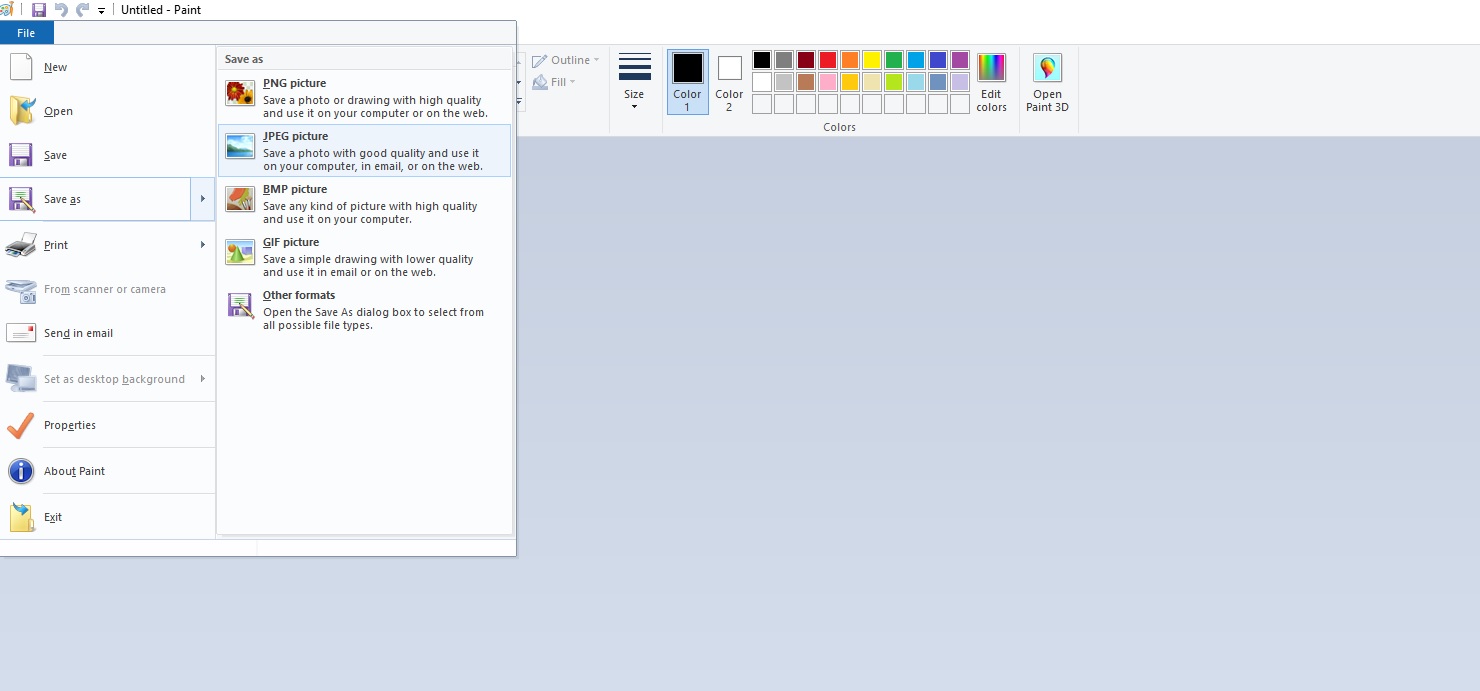The height and width of the screenshot is (691, 1480).
Task: Pick the red color swatch
Action: pyautogui.click(x=828, y=60)
